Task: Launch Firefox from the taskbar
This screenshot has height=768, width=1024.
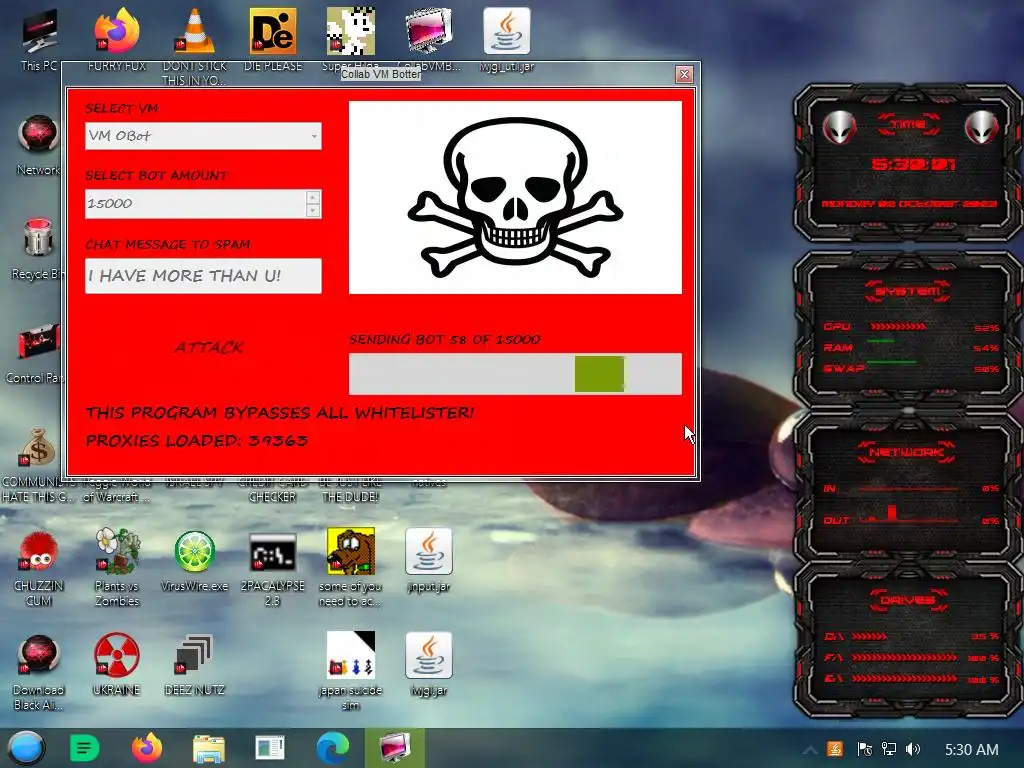Action: point(146,748)
